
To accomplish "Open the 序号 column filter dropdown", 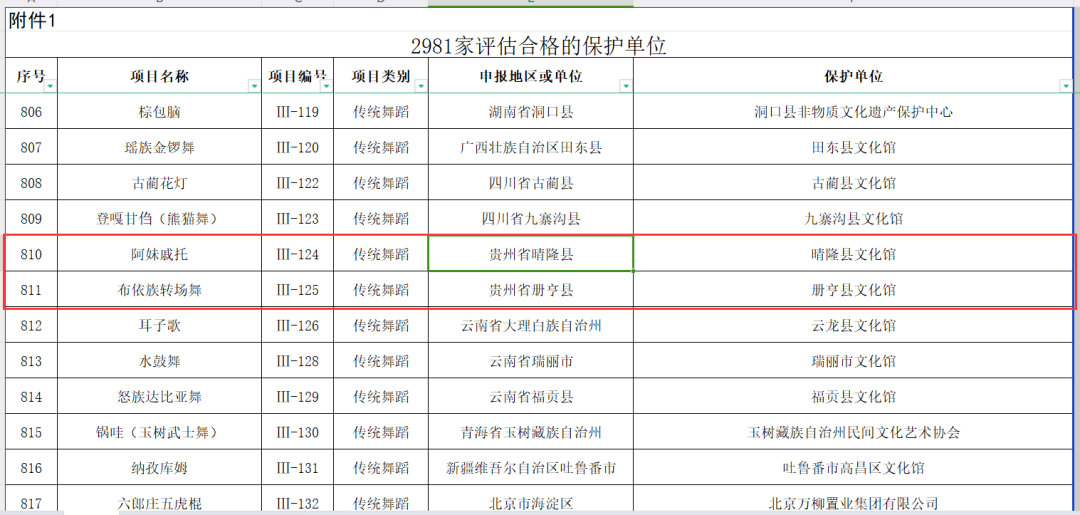I will [50, 87].
